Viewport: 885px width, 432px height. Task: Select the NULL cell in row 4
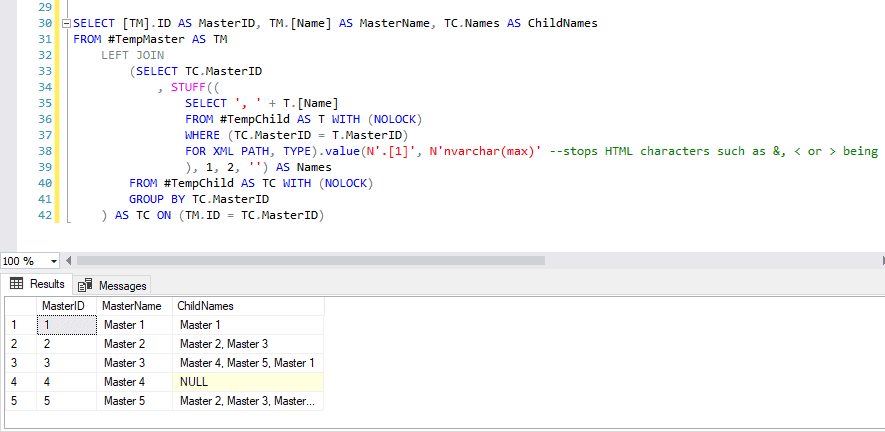pyautogui.click(x=248, y=382)
